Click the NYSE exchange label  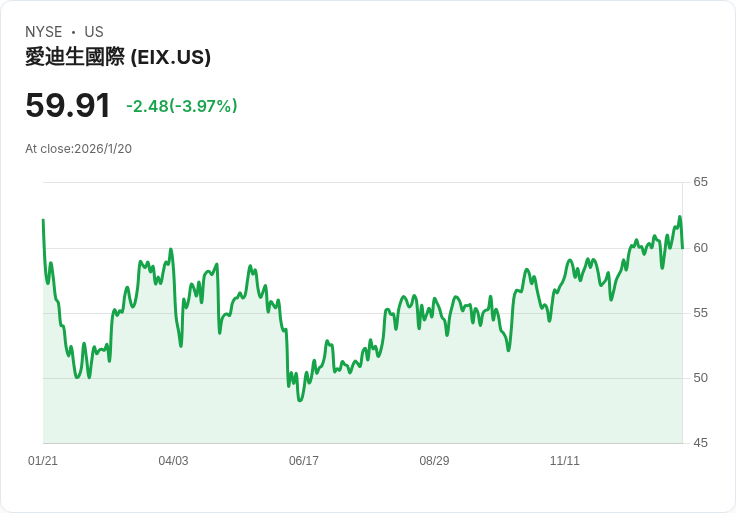coord(43,32)
